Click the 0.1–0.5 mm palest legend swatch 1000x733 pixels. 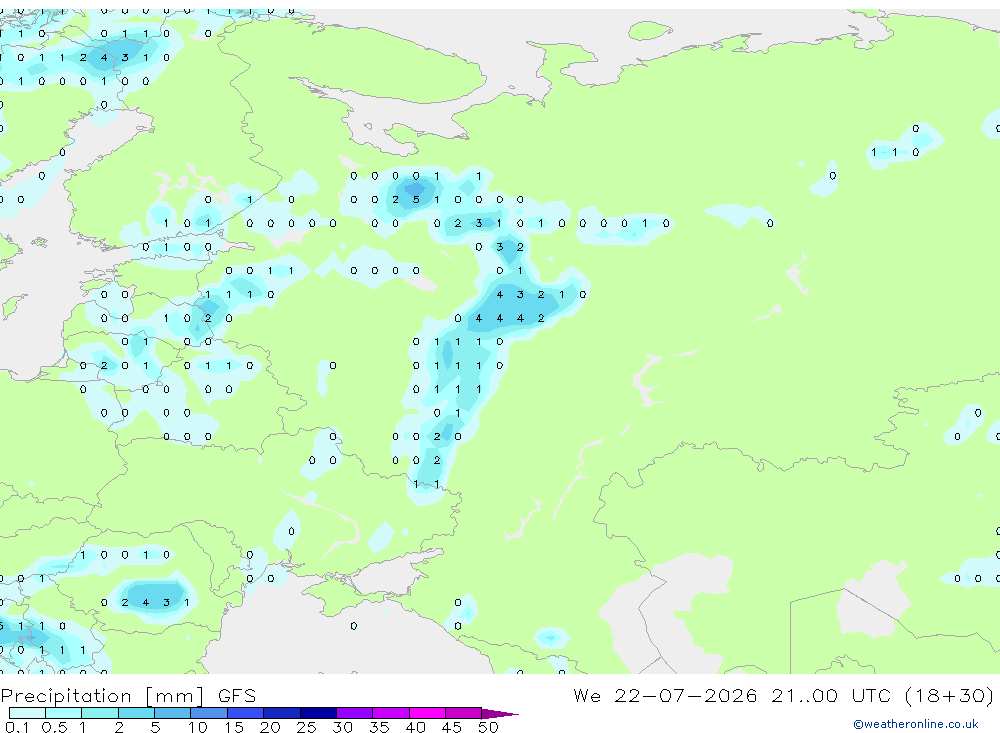click(27, 713)
